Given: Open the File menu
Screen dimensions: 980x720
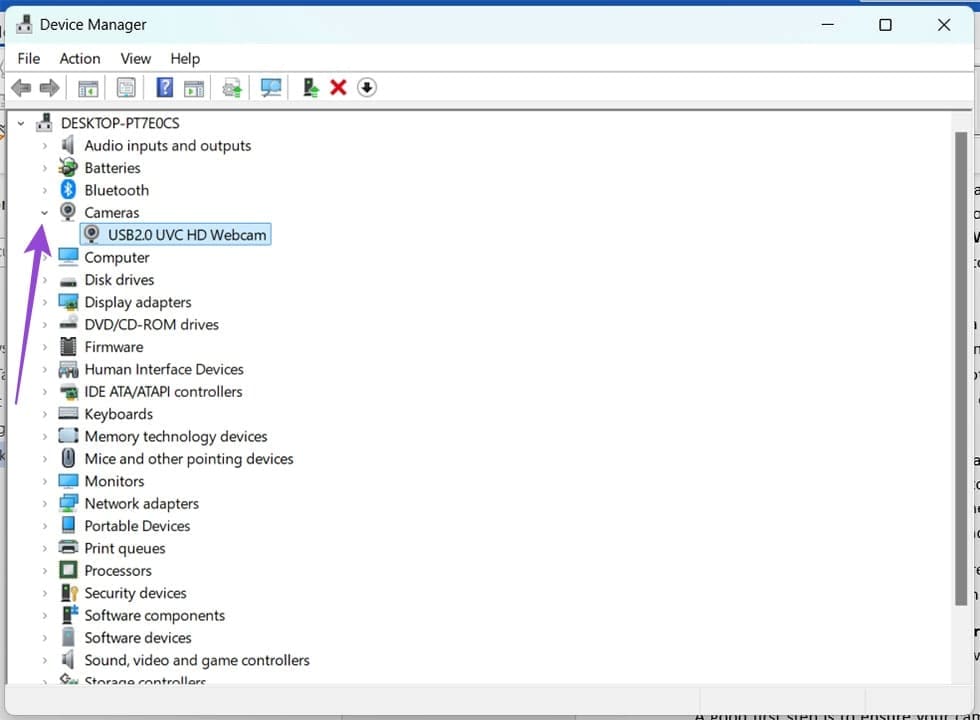Looking at the screenshot, I should tap(28, 58).
